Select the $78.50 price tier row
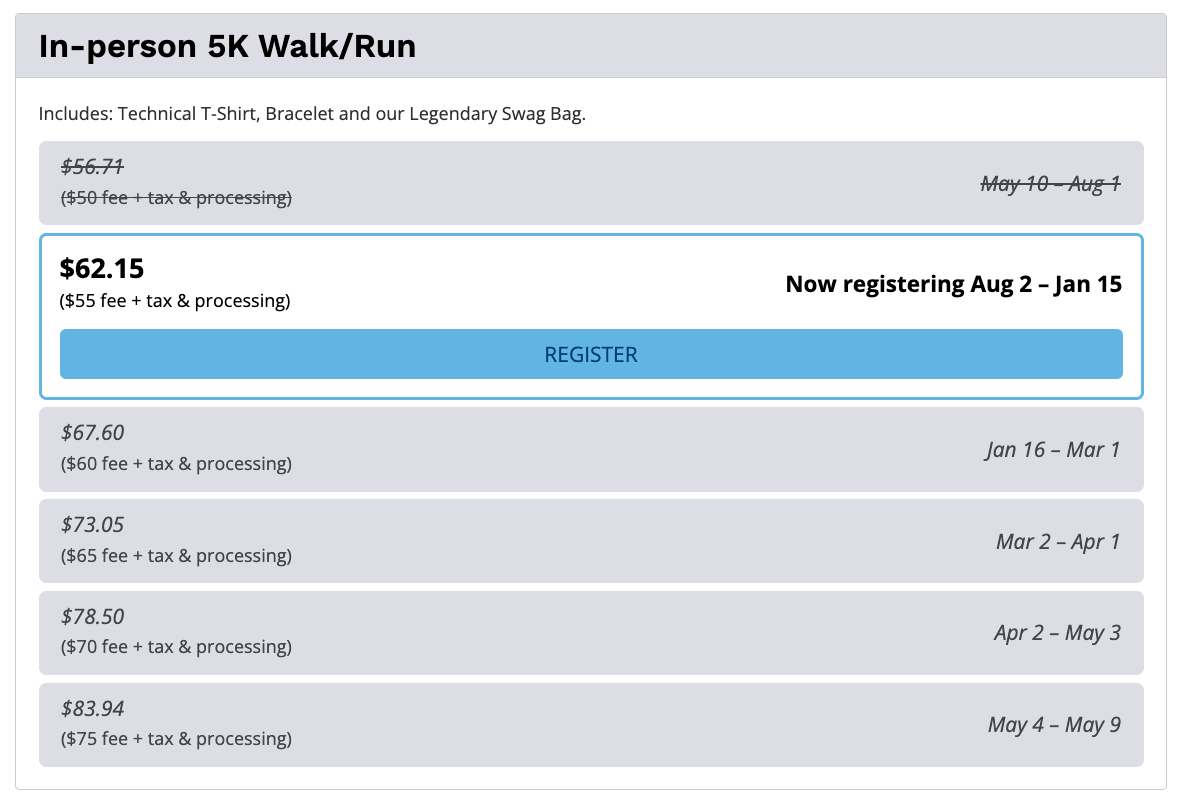The width and height of the screenshot is (1180, 807). pos(591,633)
